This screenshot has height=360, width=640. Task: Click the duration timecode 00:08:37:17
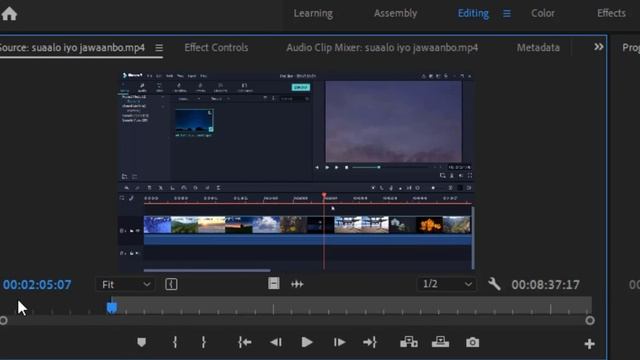545,284
